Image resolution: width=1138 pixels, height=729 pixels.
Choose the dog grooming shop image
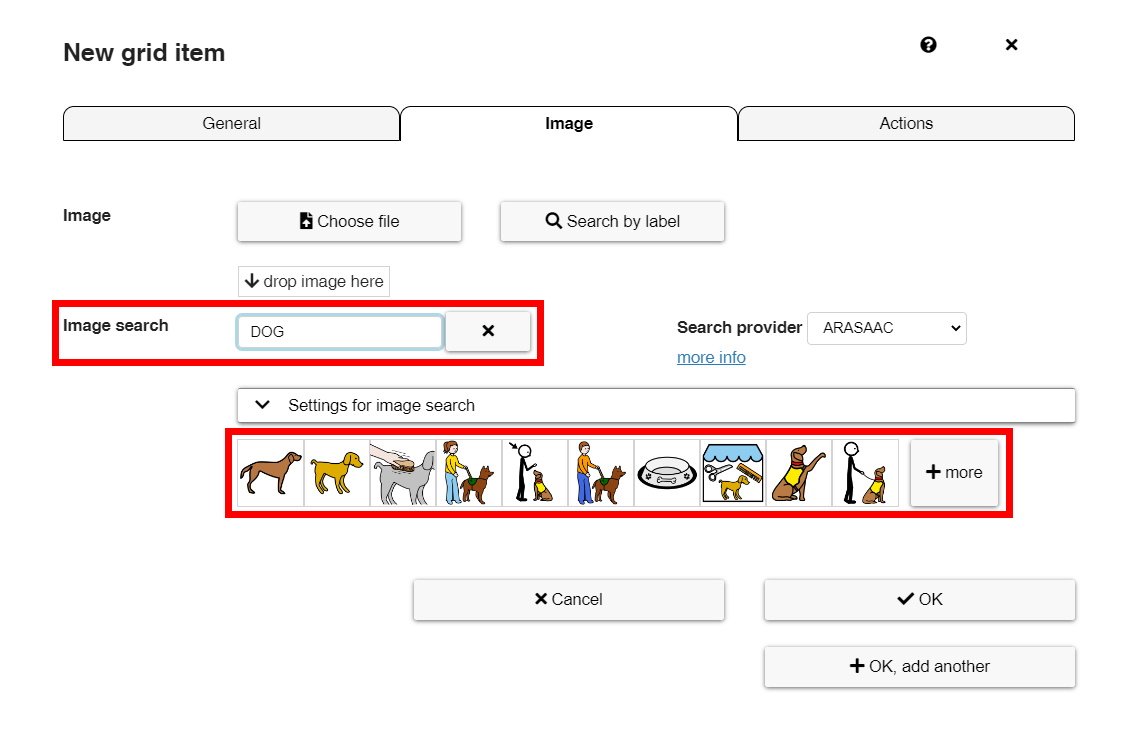tap(733, 473)
